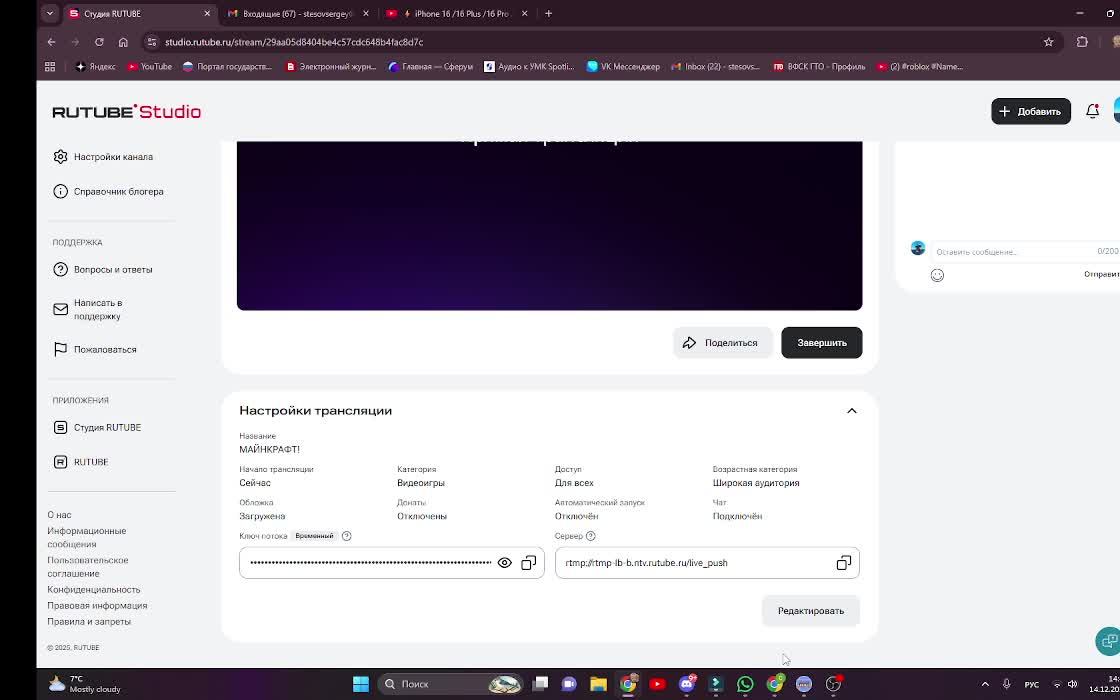
Task: Open the floating support chat widget
Action: click(1108, 640)
